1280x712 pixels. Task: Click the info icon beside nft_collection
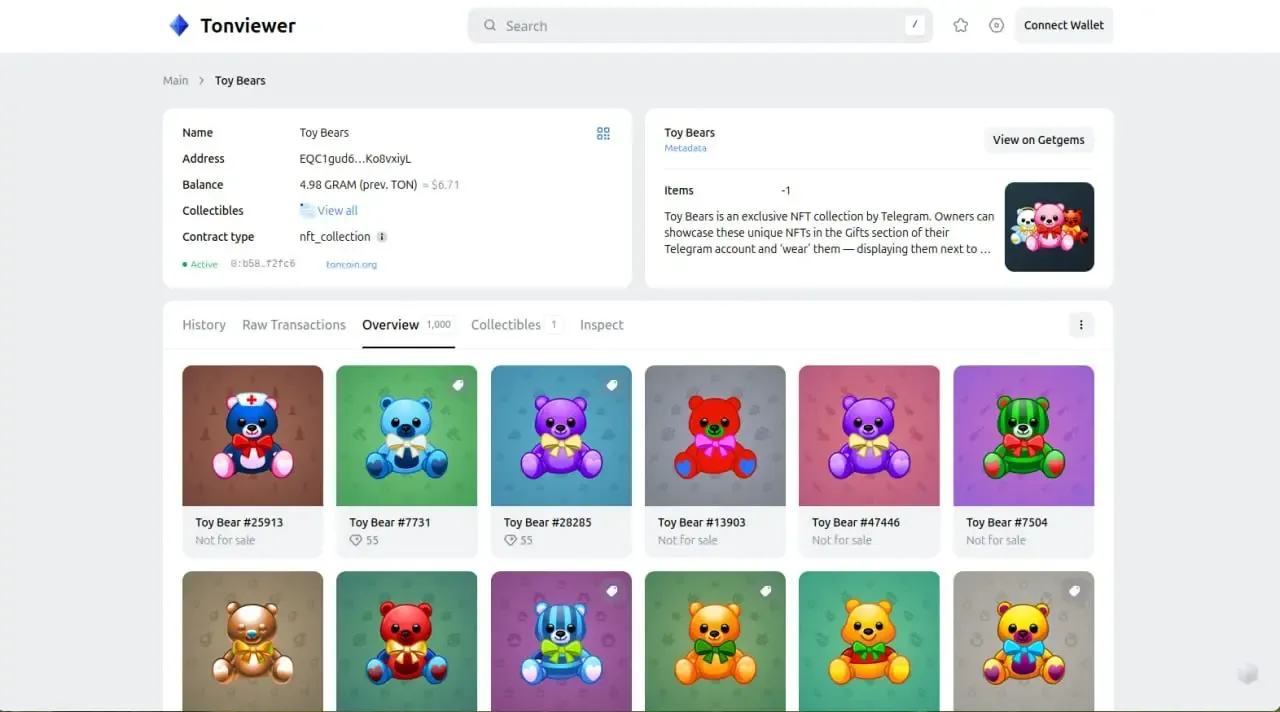(x=382, y=237)
